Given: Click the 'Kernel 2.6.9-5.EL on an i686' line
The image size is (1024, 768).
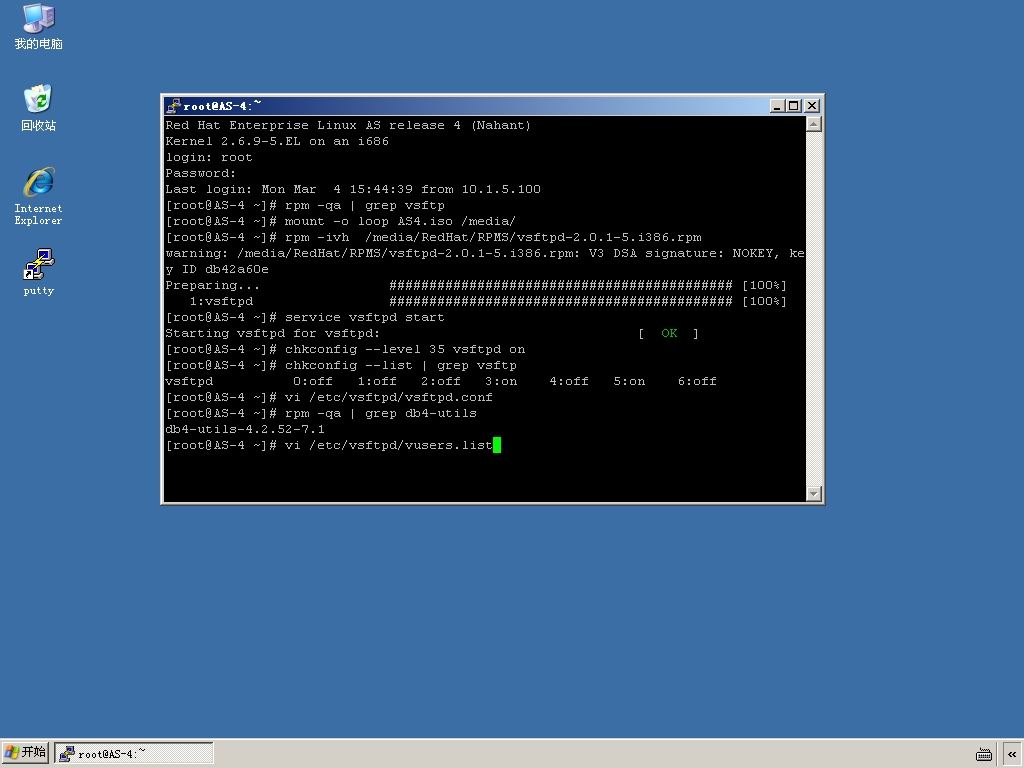Looking at the screenshot, I should (x=277, y=141).
